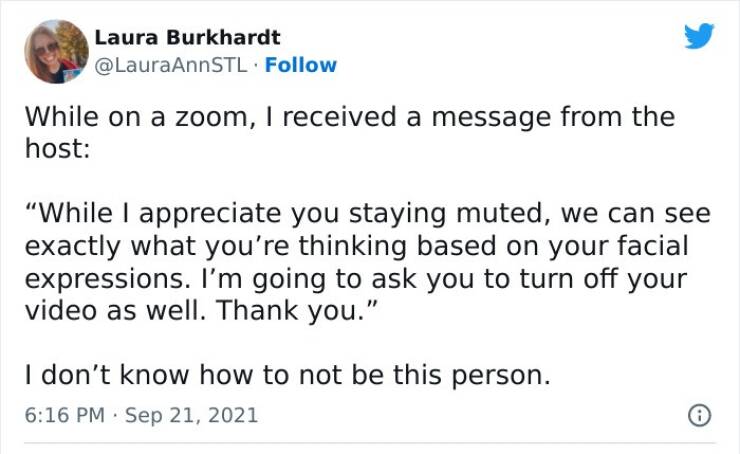
Task: Click the word "muted" in the quote
Action: click(x=513, y=215)
